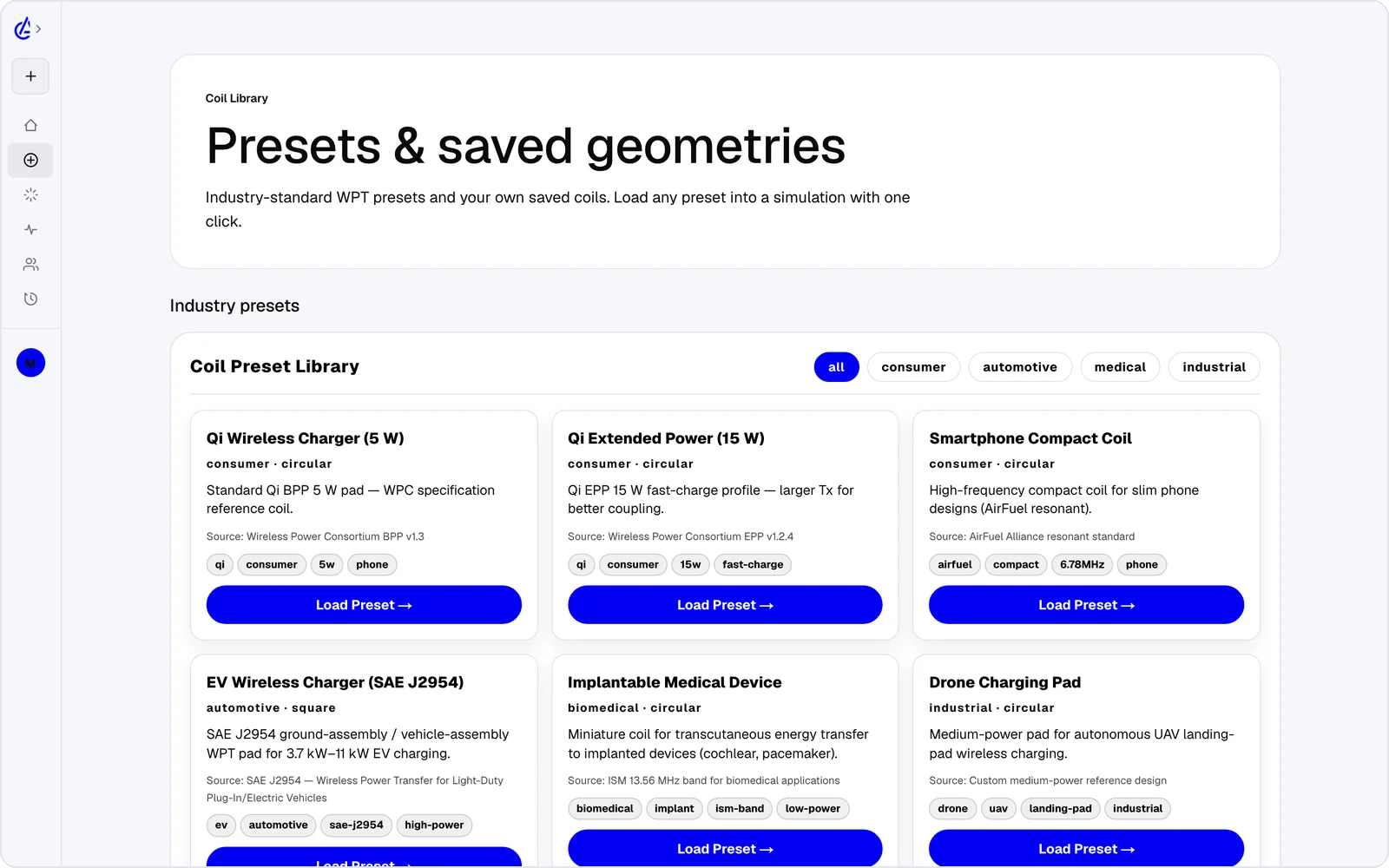
Task: Click the '15w' tag
Action: point(690,564)
